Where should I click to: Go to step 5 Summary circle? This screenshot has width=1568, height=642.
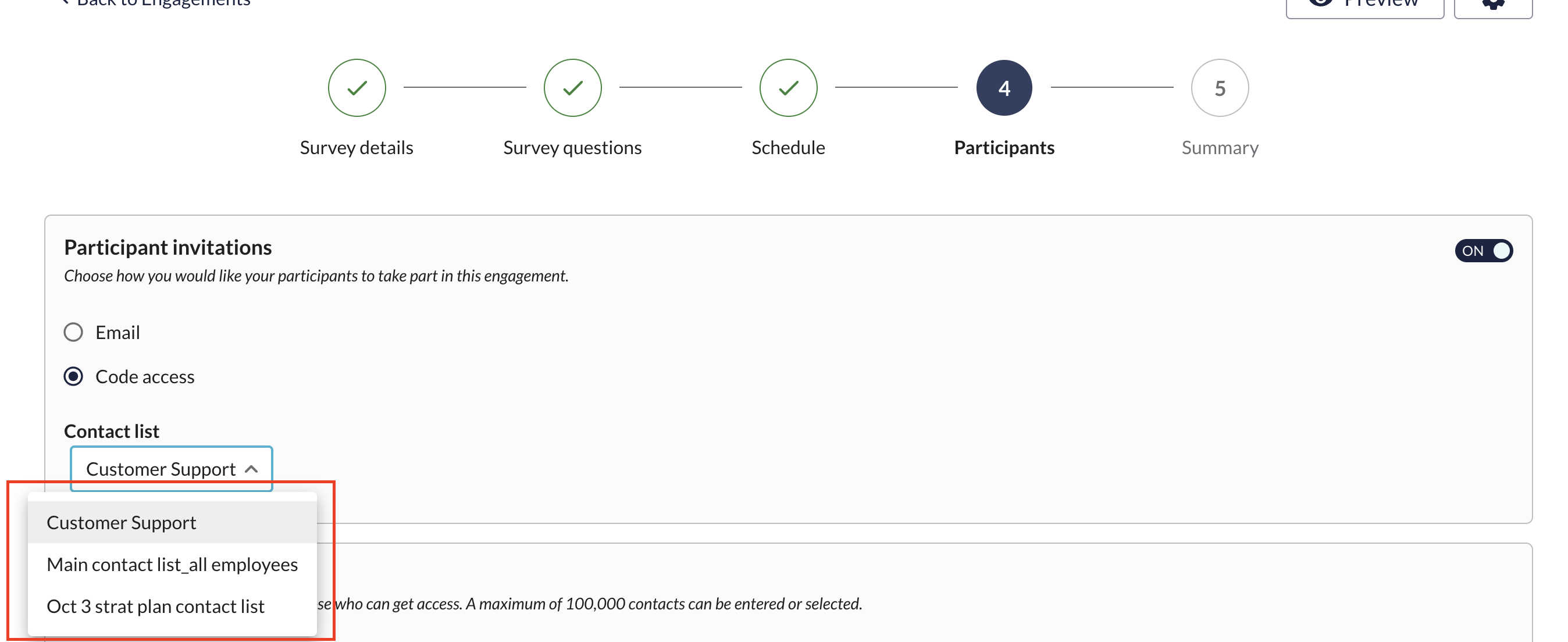(x=1219, y=88)
